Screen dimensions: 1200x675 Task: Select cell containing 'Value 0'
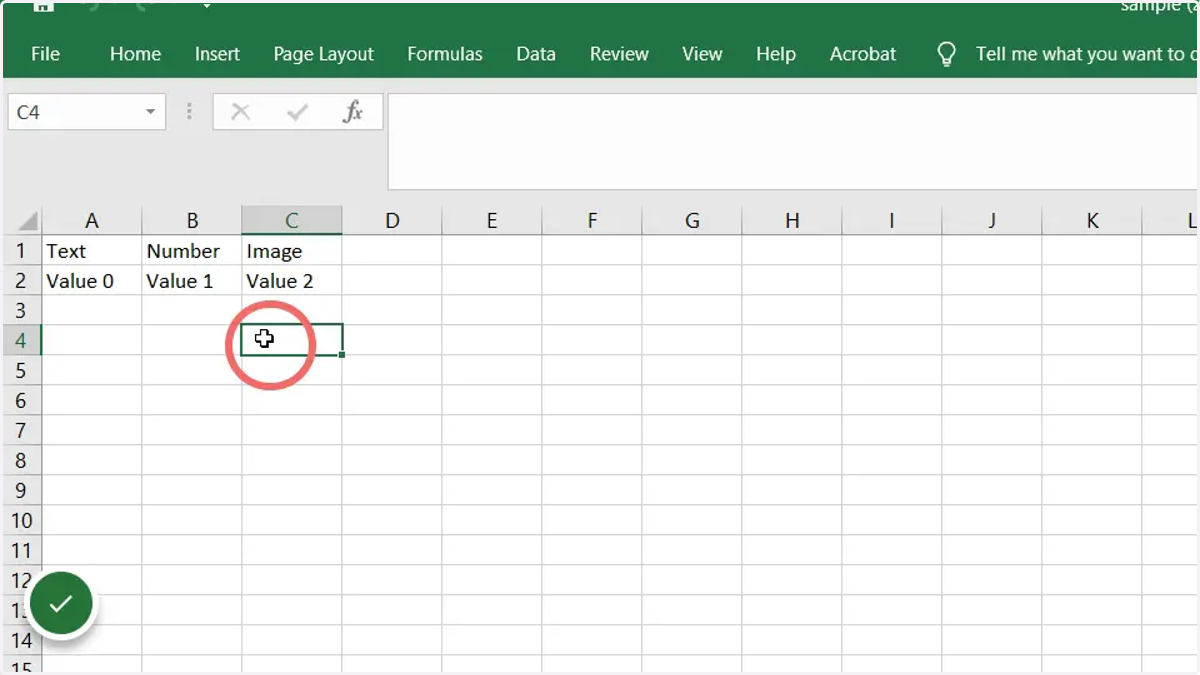pos(92,281)
